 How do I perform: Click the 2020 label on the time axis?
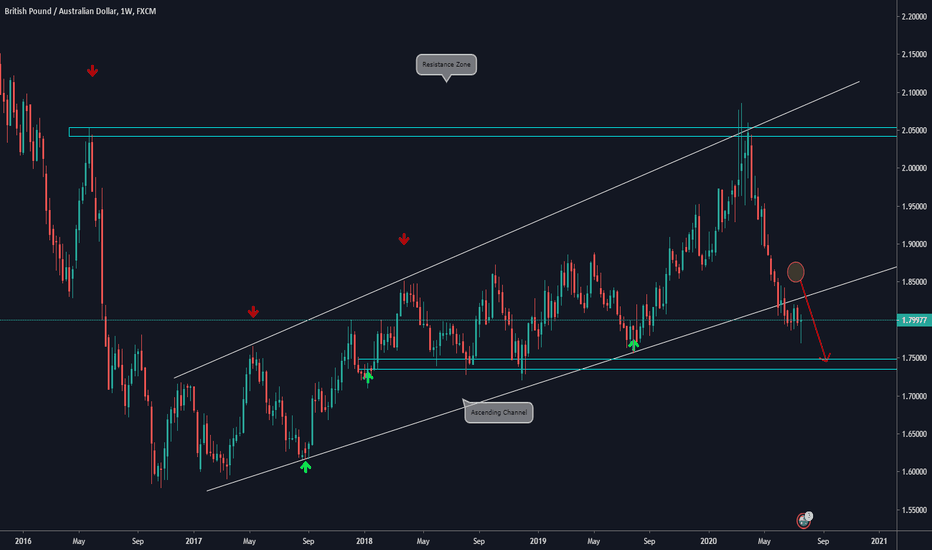(709, 541)
